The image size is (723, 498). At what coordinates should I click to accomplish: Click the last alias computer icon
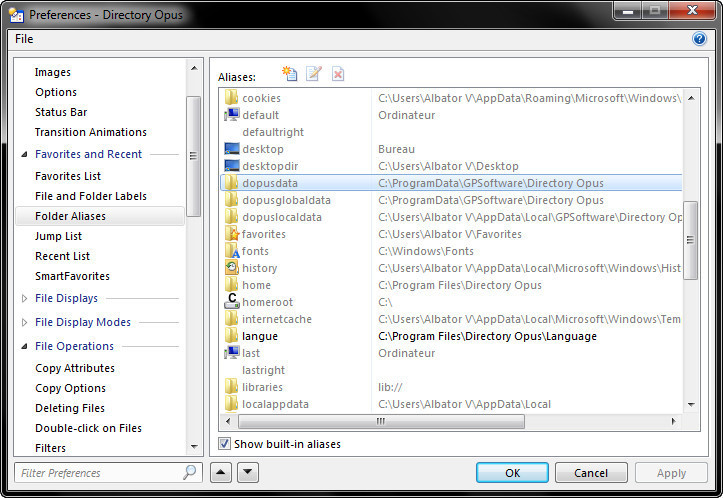pyautogui.click(x=231, y=353)
